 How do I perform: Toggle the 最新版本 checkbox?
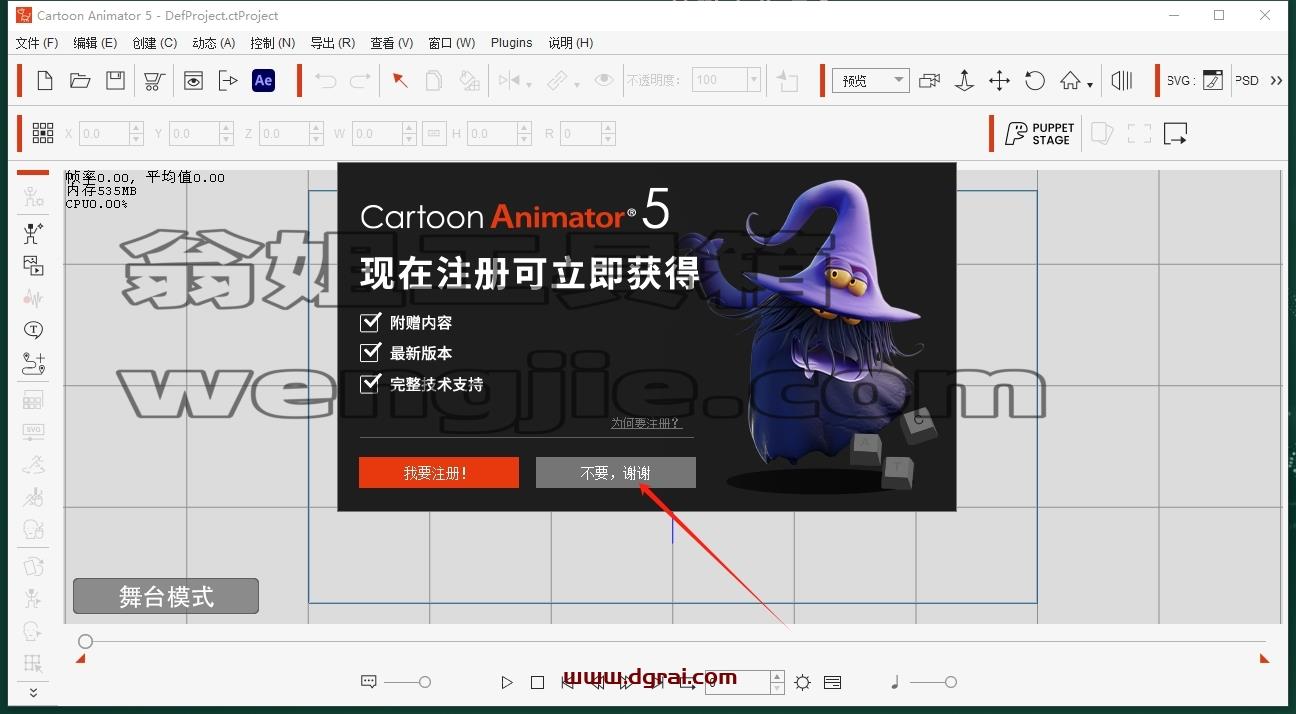[x=370, y=352]
